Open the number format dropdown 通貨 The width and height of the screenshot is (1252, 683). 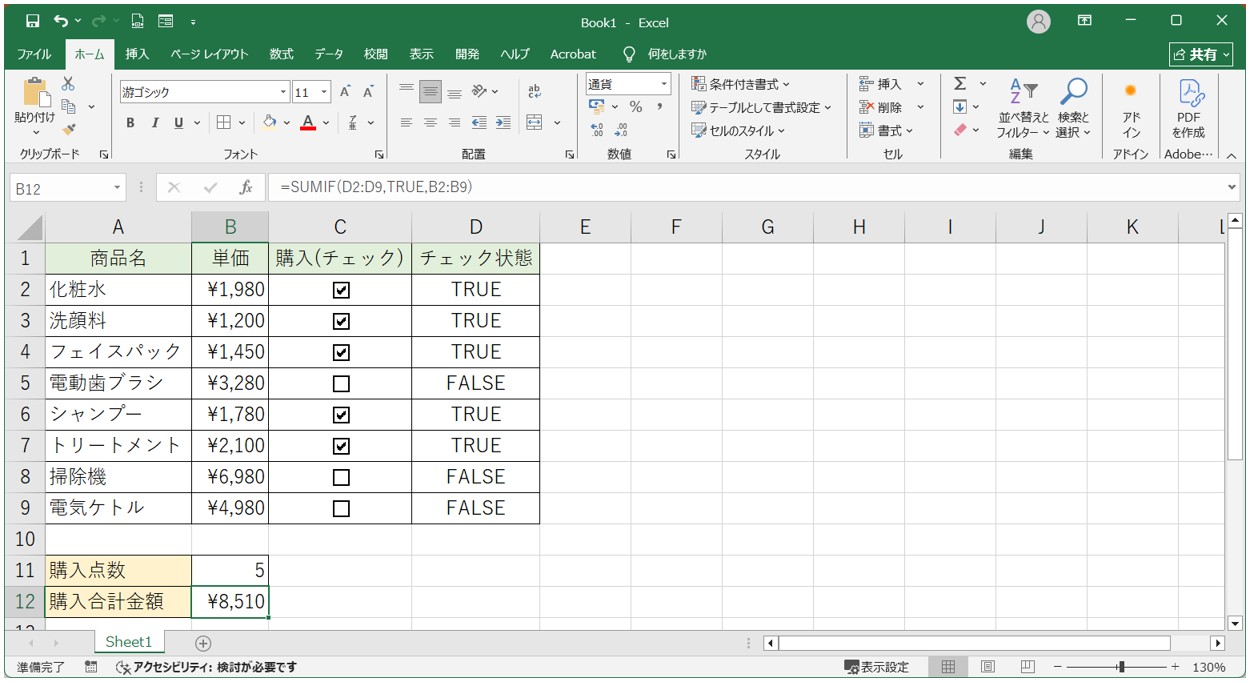point(664,84)
